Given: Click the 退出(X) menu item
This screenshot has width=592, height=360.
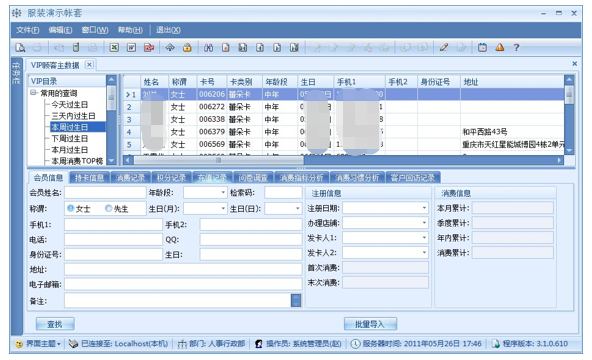Looking at the screenshot, I should point(168,30).
